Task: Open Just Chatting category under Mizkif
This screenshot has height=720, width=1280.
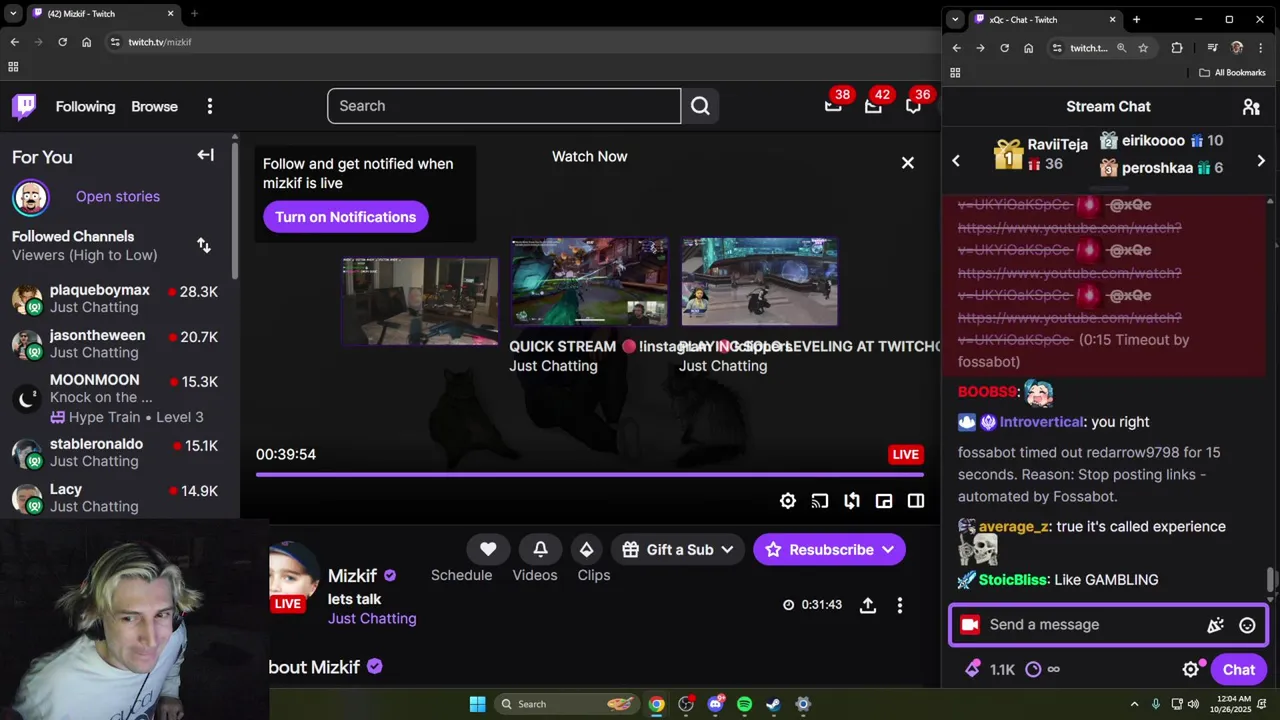Action: pyautogui.click(x=372, y=619)
